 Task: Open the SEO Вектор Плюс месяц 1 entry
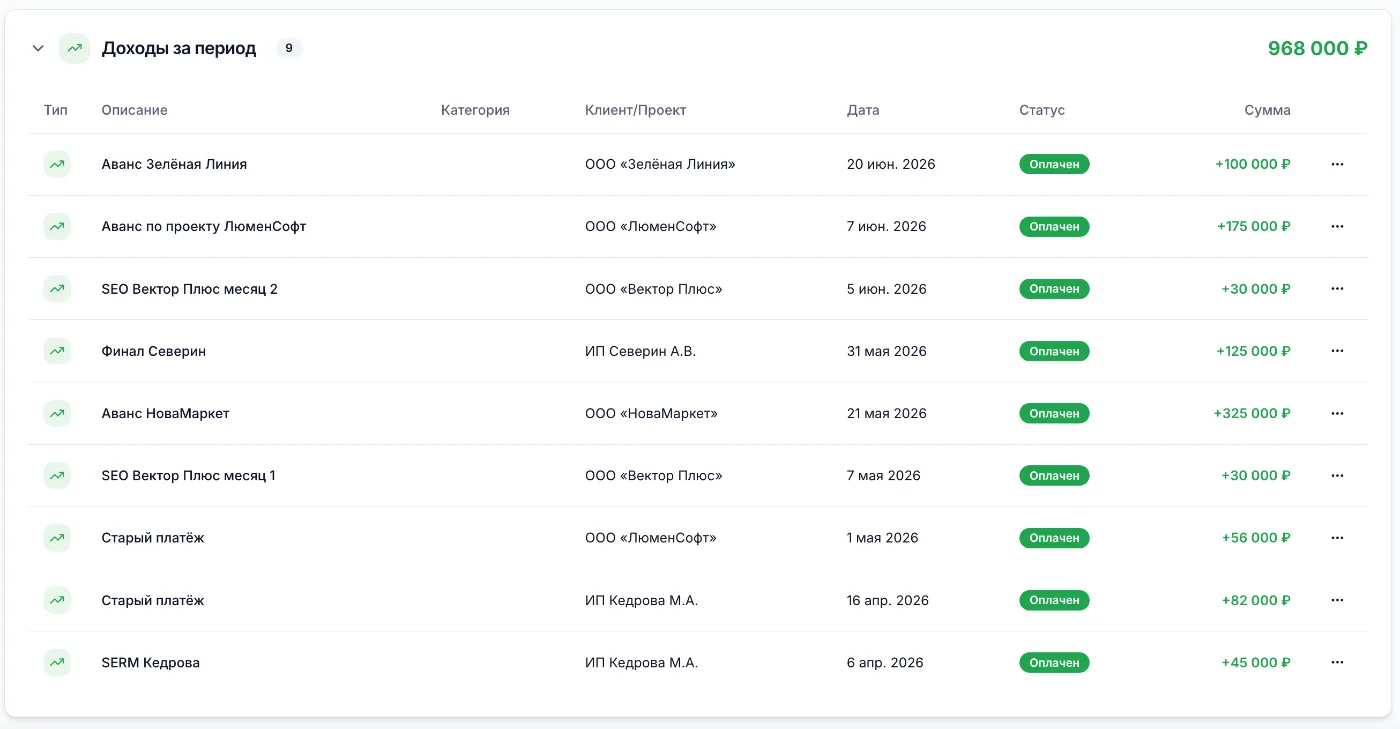pos(188,475)
